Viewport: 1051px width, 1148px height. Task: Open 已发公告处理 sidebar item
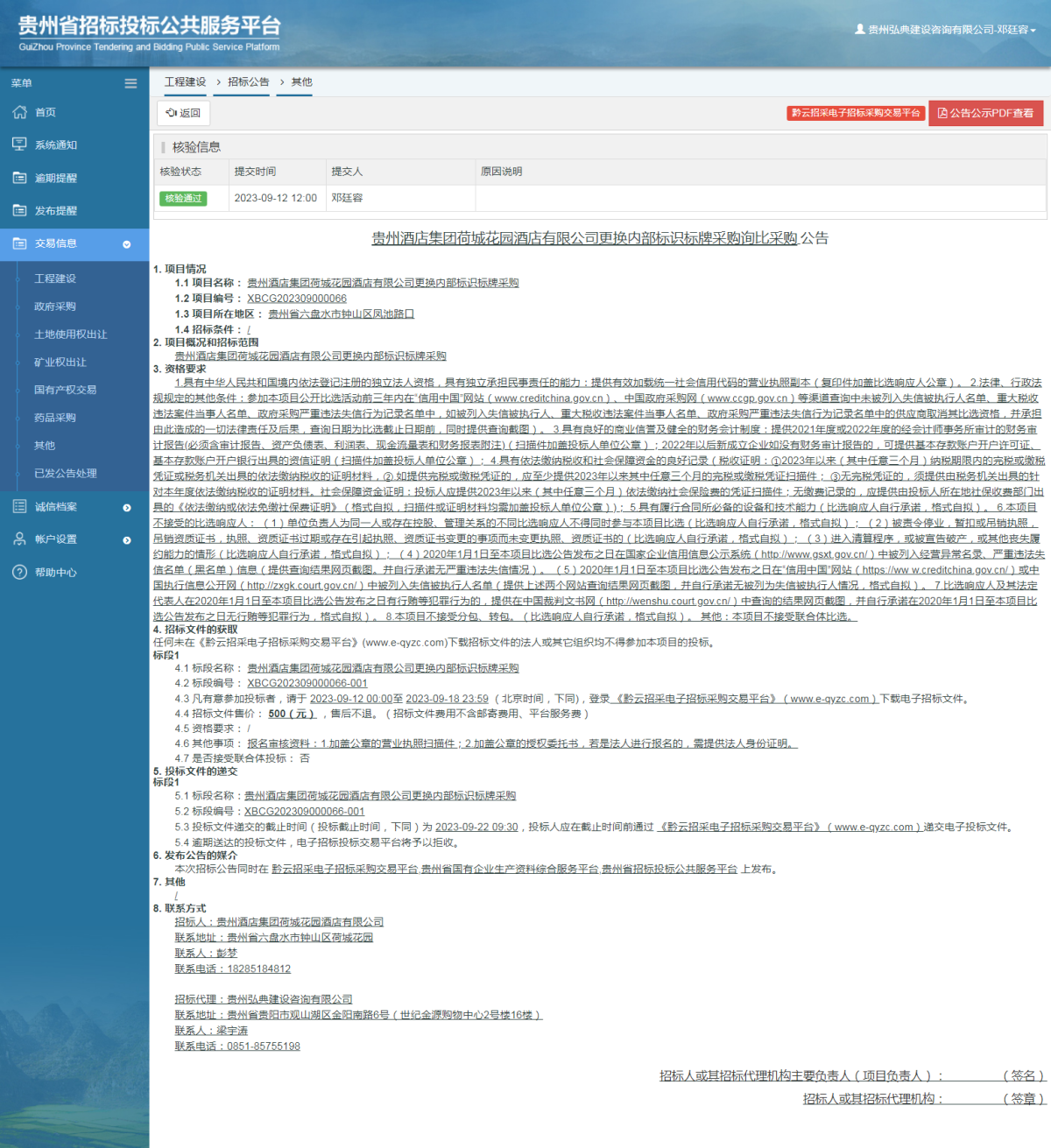pyautogui.click(x=66, y=474)
